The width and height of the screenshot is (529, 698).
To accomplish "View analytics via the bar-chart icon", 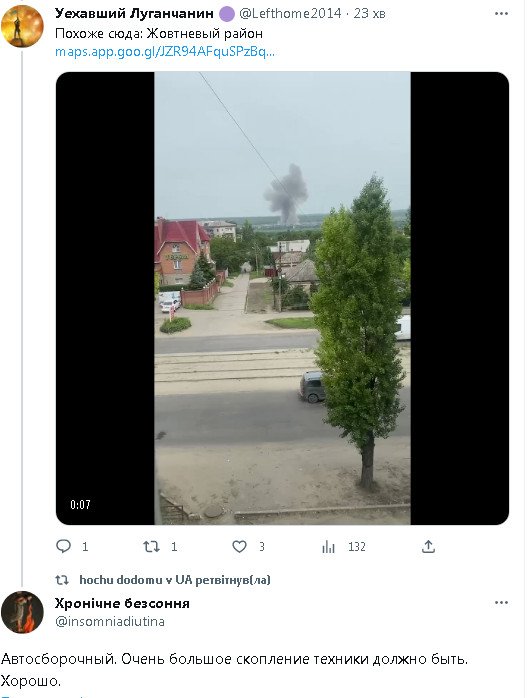I will click(329, 547).
